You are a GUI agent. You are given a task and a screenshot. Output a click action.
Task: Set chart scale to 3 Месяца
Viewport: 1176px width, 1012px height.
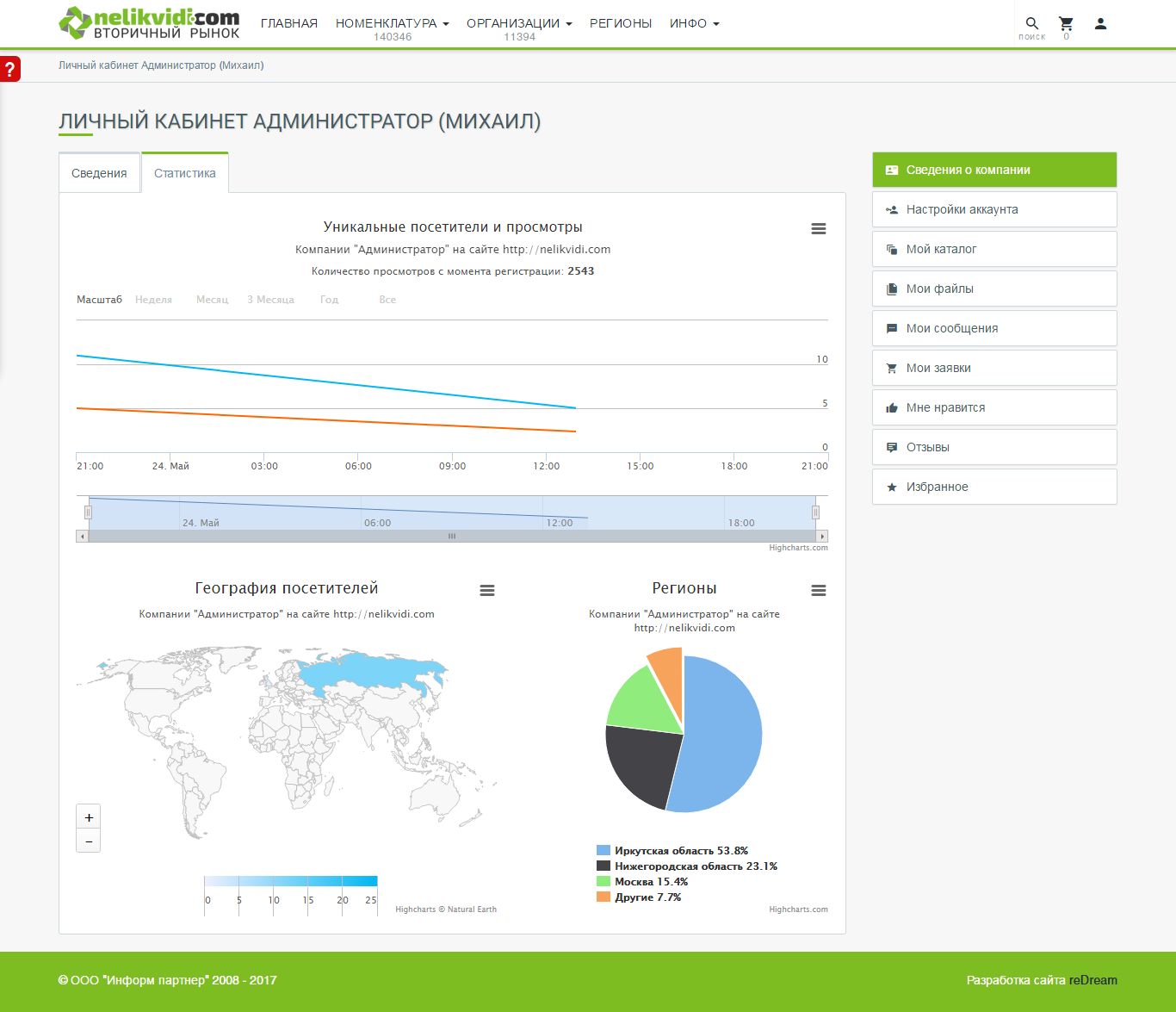click(x=270, y=300)
